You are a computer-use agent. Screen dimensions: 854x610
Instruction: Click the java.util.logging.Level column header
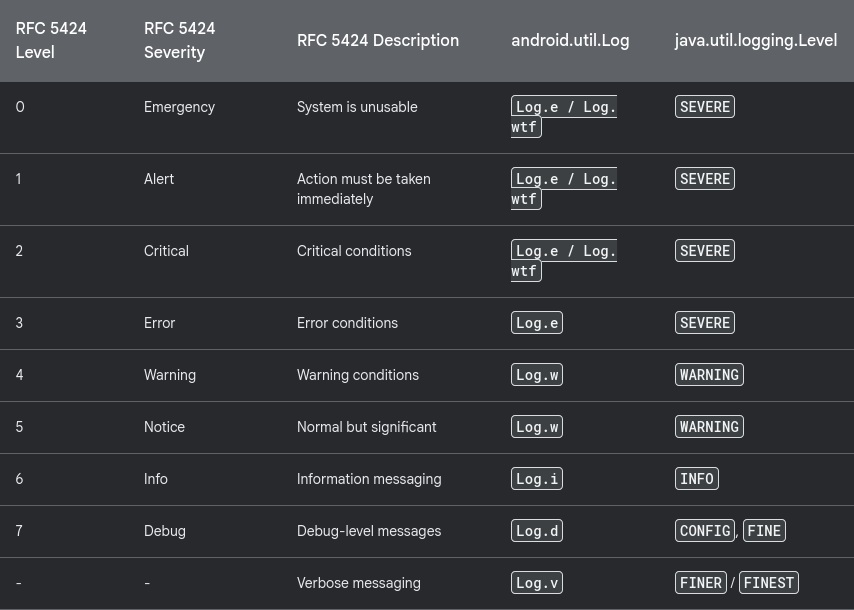click(755, 40)
